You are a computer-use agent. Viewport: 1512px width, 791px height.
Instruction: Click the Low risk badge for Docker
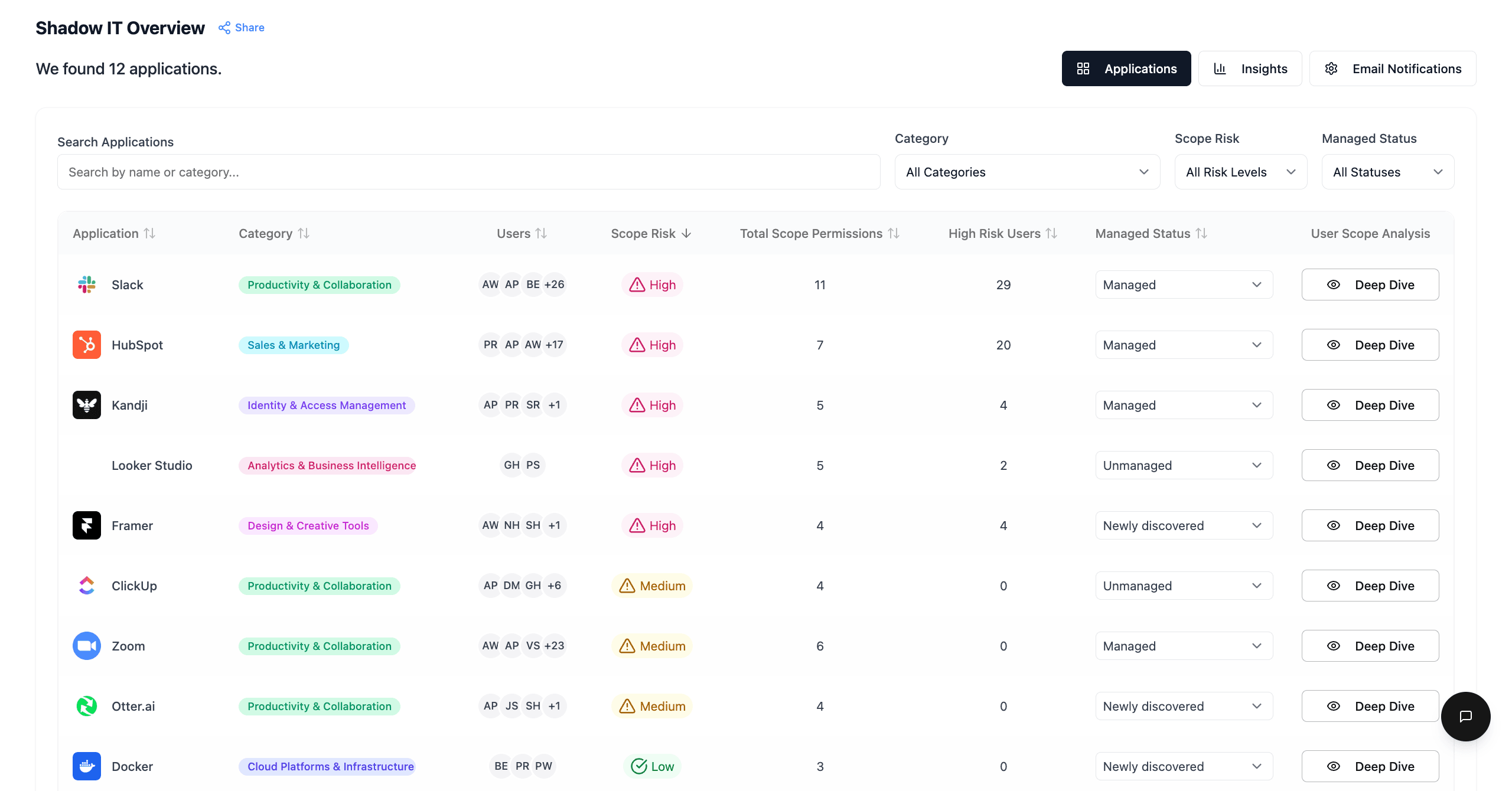pyautogui.click(x=652, y=766)
